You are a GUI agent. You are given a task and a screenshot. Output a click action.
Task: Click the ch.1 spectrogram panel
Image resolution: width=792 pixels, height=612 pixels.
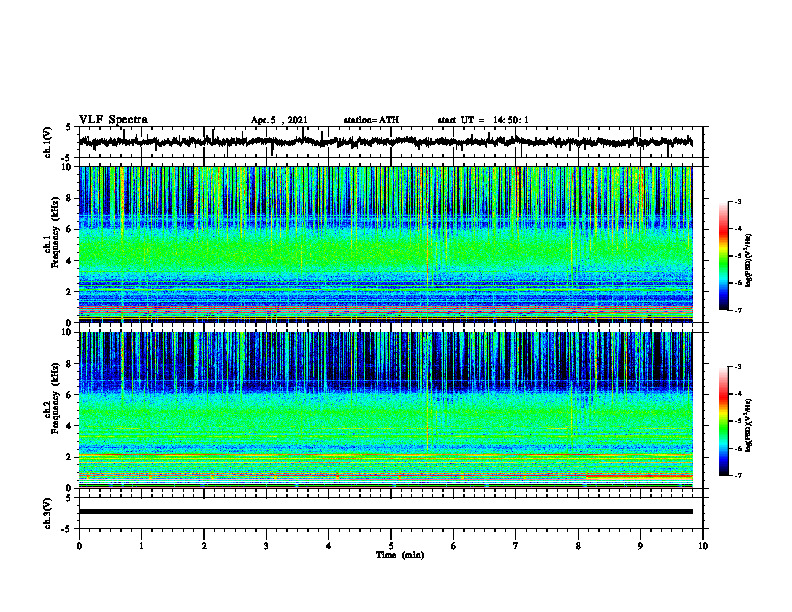point(386,244)
